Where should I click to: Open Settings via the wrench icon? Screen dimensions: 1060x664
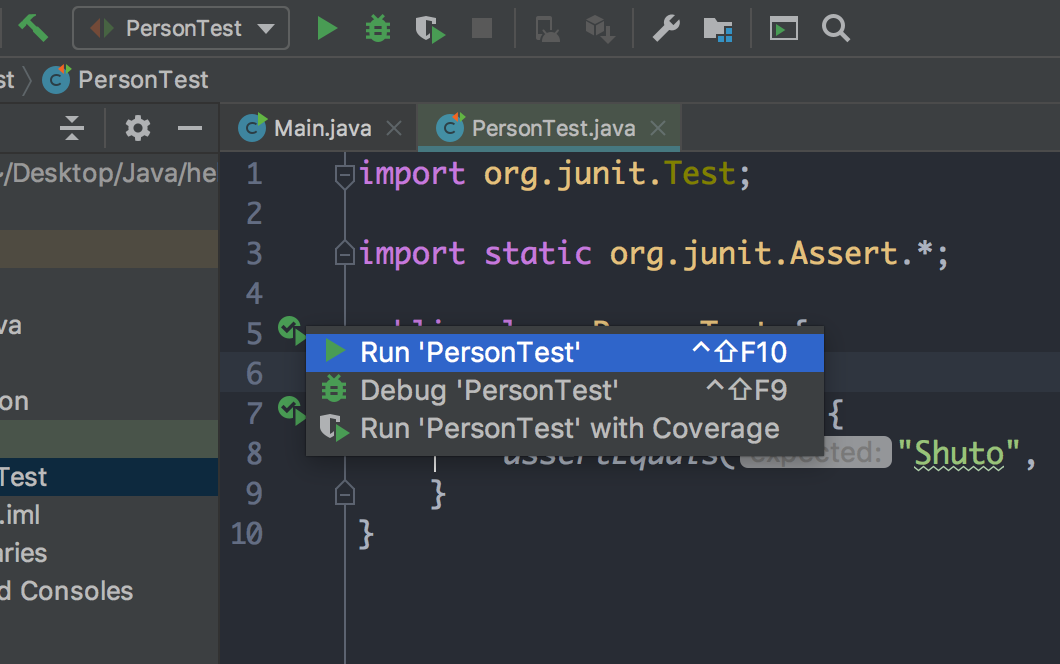(x=666, y=28)
